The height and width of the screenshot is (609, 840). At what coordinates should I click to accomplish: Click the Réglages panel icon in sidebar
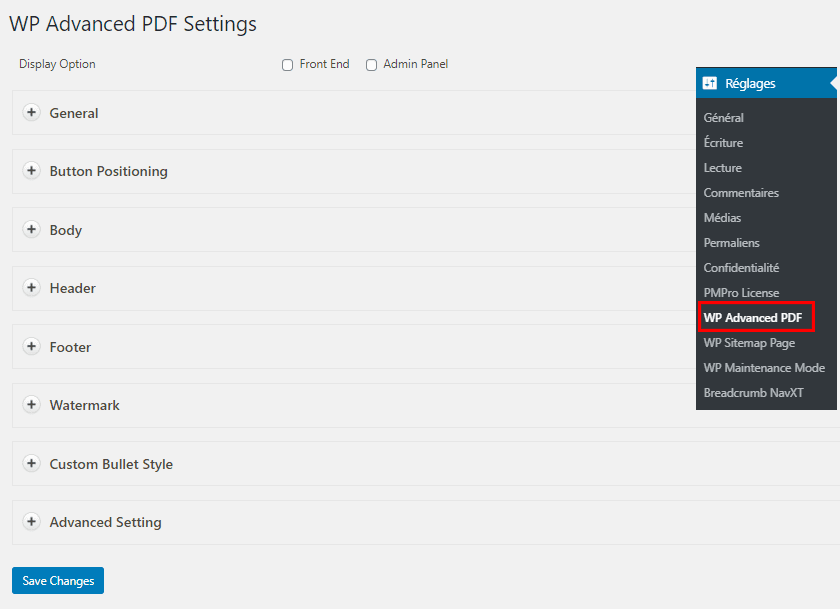710,83
